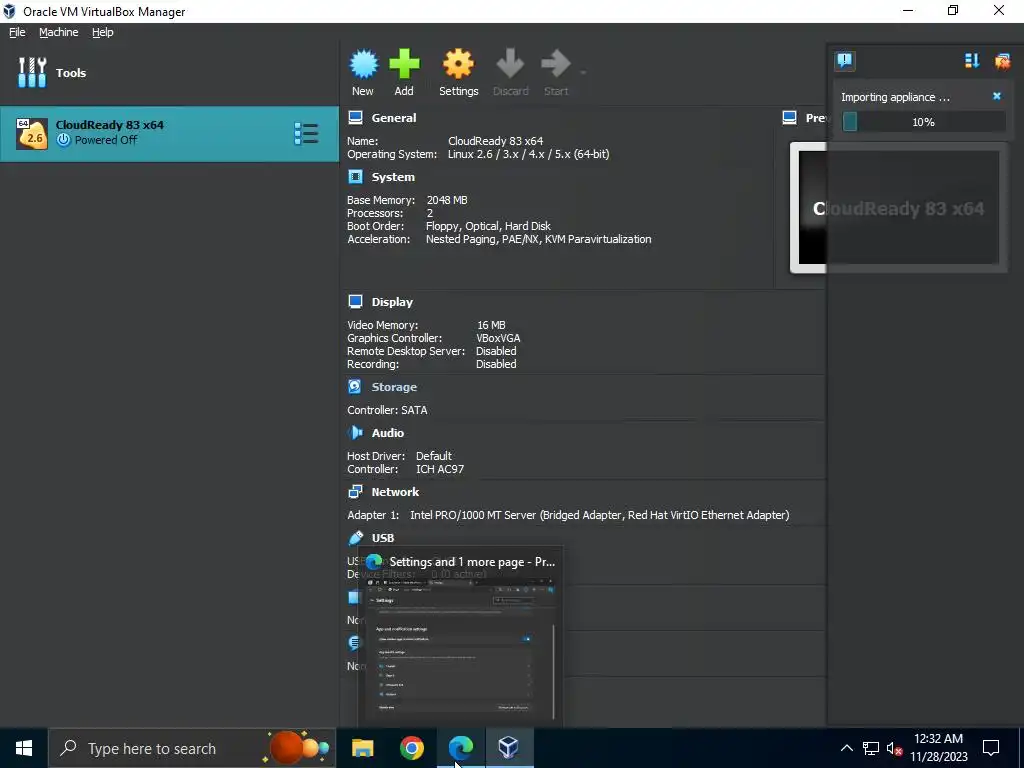Click the Audio speaker icon
The width and height of the screenshot is (1024, 768).
355,432
